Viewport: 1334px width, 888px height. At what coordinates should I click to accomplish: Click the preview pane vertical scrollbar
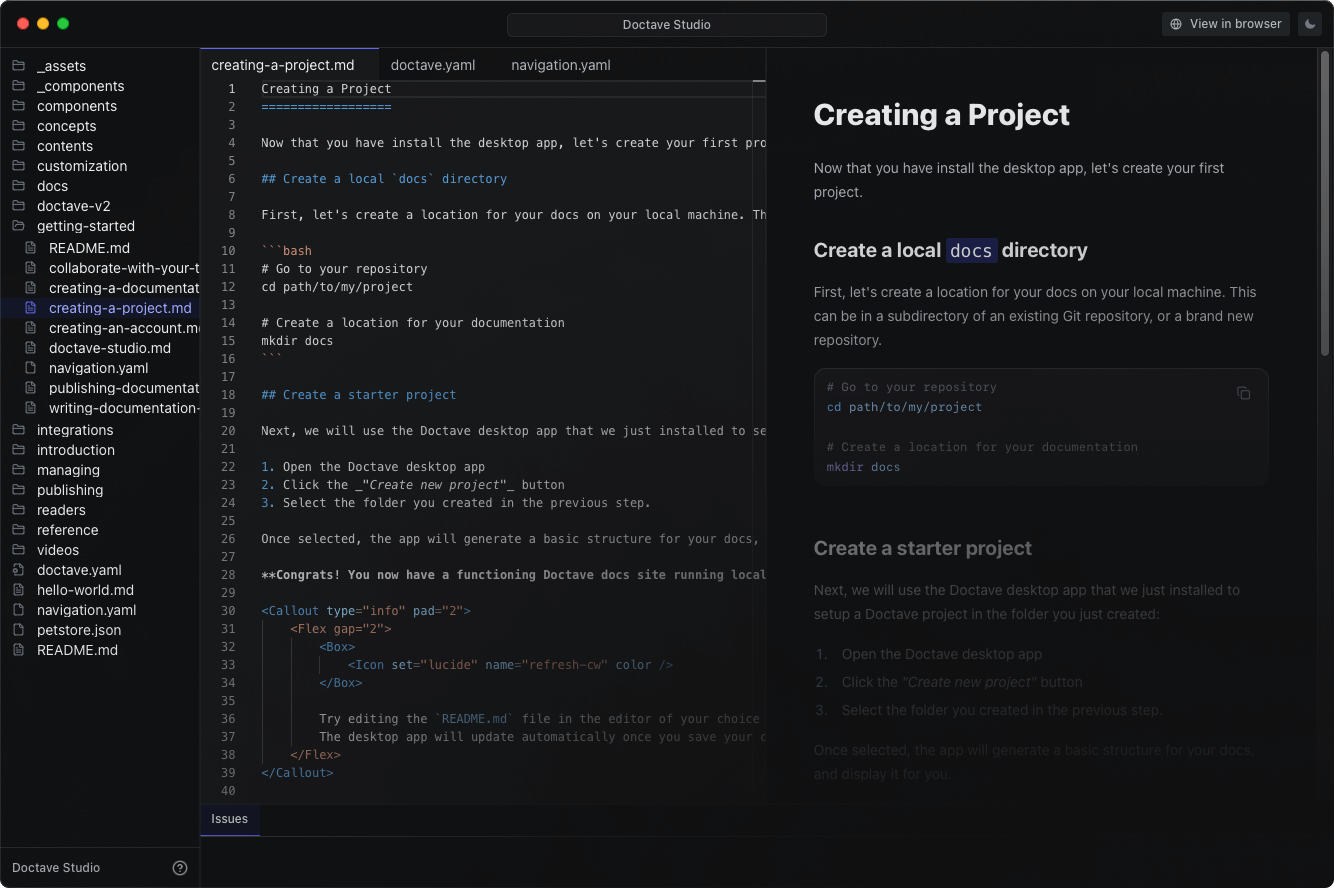[1325, 204]
